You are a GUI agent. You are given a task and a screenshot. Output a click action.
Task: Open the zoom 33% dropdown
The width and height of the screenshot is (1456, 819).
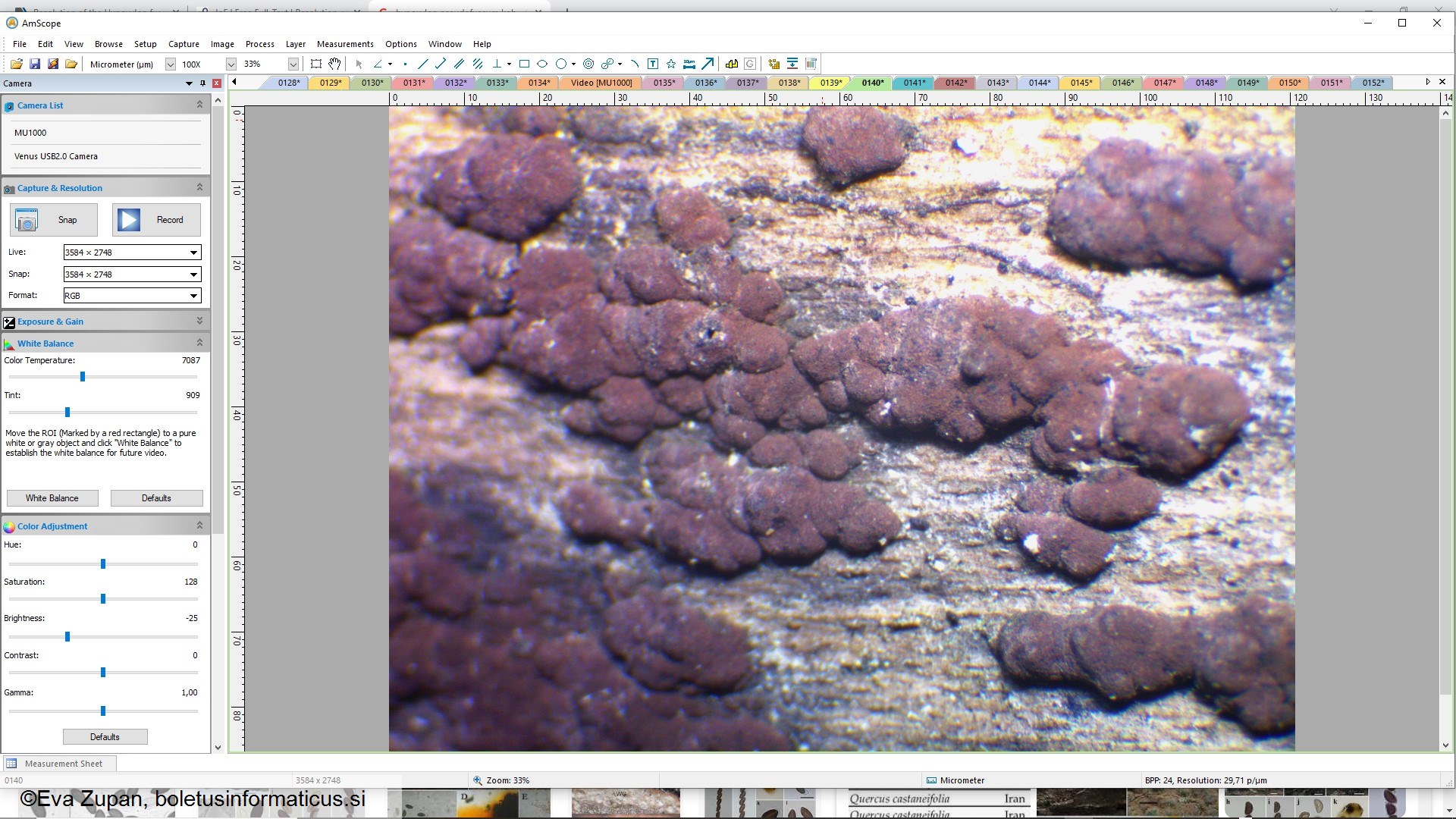(x=293, y=64)
